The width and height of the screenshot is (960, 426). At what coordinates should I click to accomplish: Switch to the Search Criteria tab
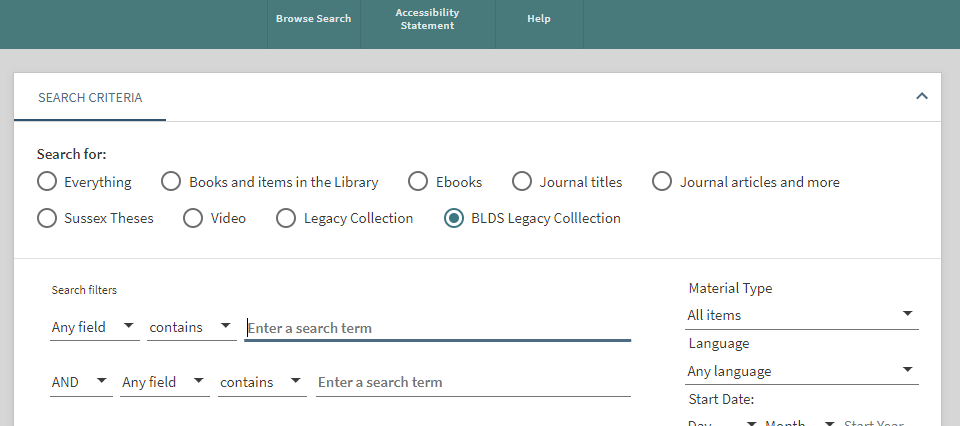[90, 98]
